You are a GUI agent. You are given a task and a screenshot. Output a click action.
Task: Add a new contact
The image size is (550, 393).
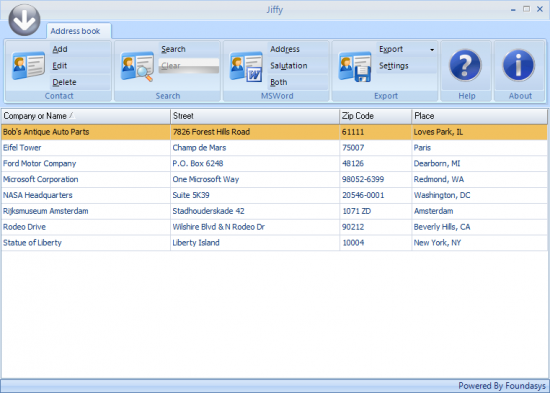click(80, 49)
